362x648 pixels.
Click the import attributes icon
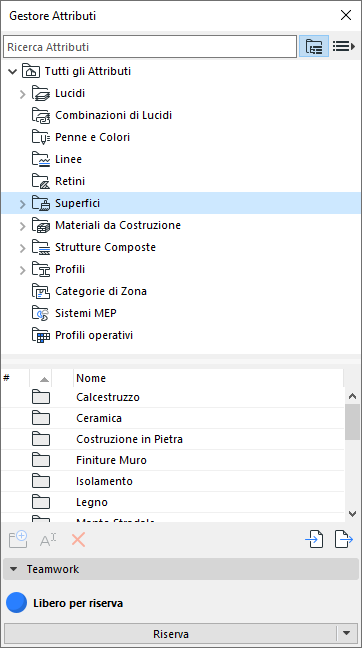(314, 540)
